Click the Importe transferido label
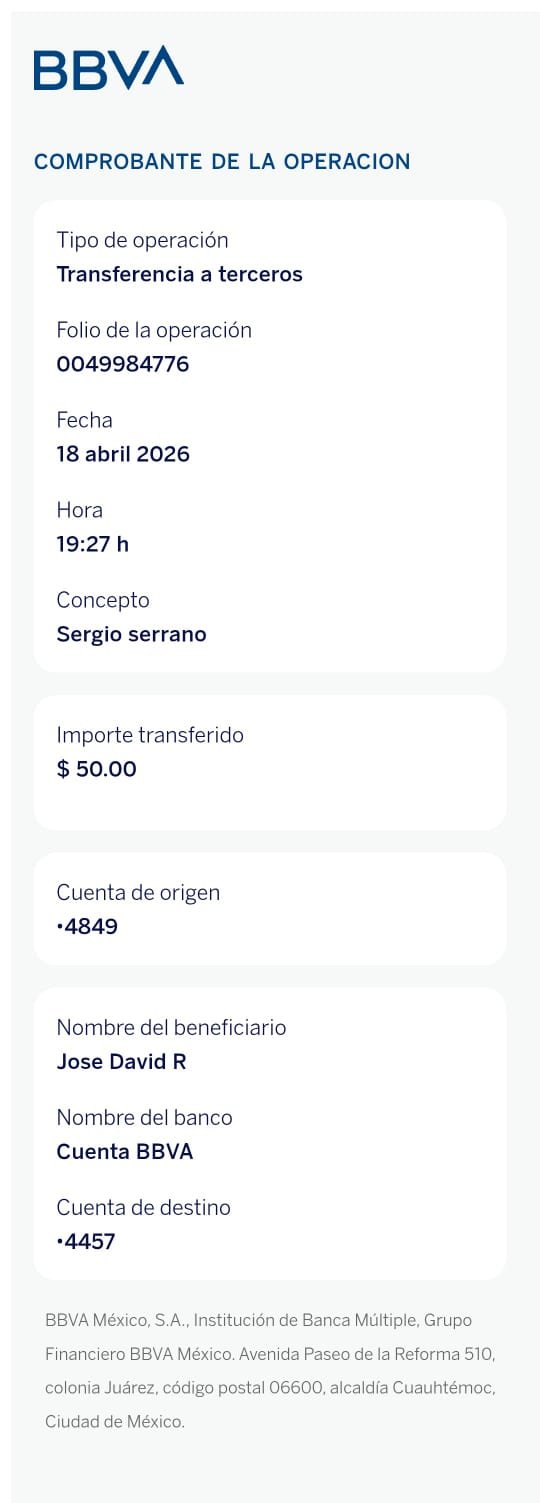Image resolution: width=540 pixels, height=1503 pixels. click(x=150, y=735)
